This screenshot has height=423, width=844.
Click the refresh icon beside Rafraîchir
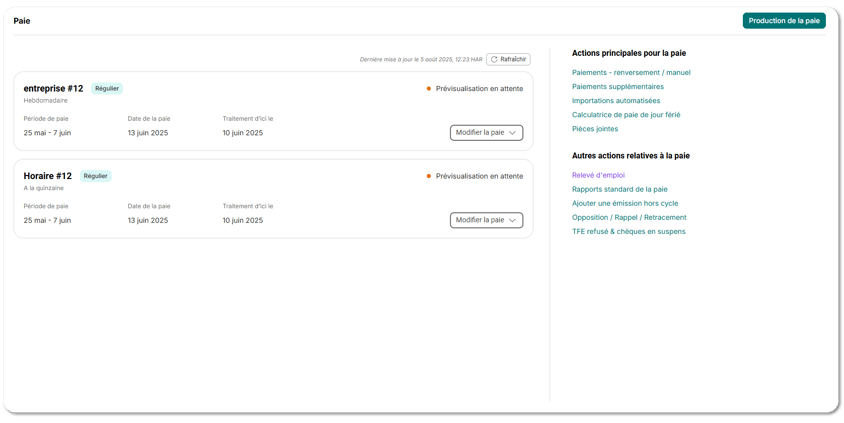[x=494, y=59]
